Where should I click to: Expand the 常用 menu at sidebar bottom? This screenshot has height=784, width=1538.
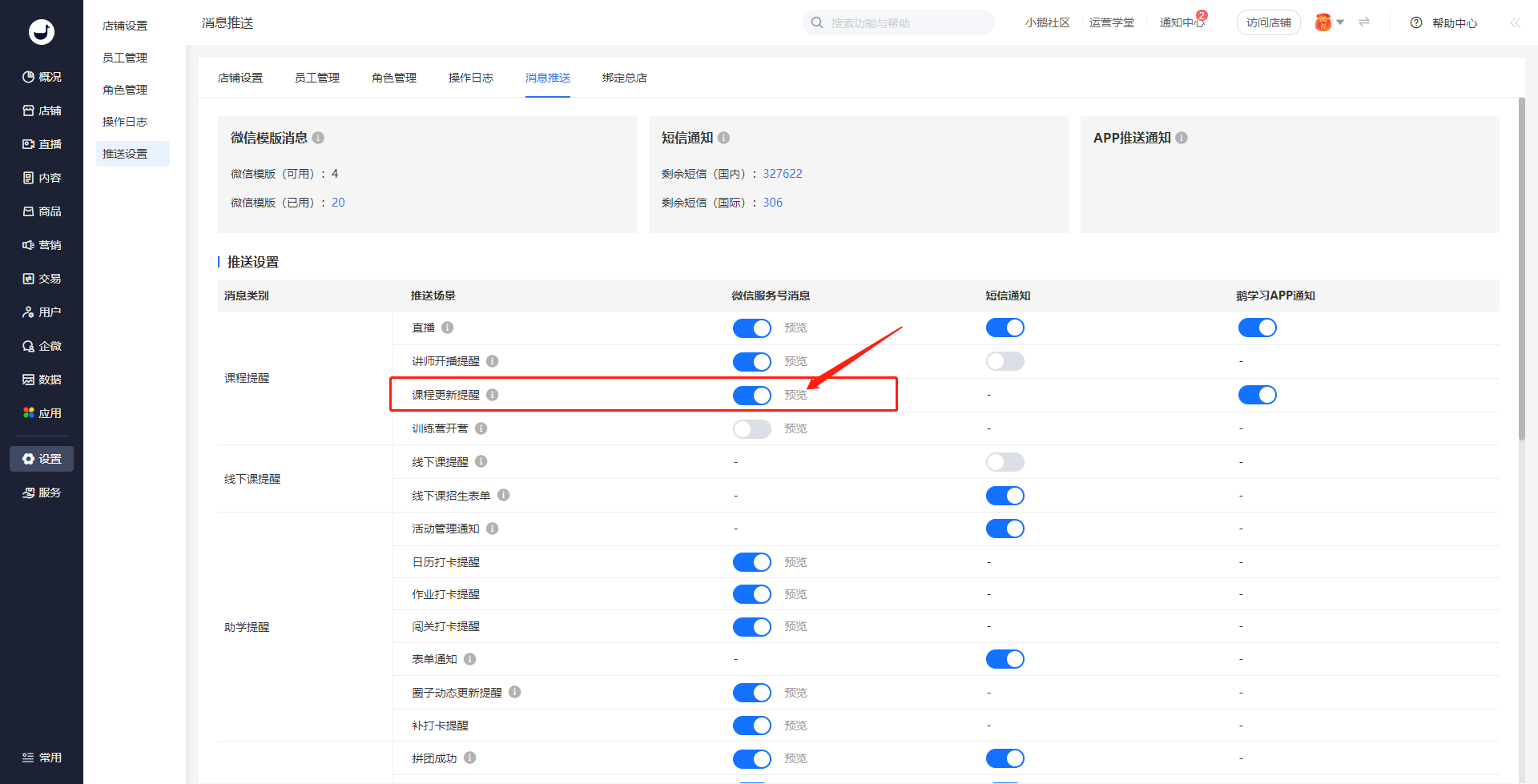tap(42, 758)
